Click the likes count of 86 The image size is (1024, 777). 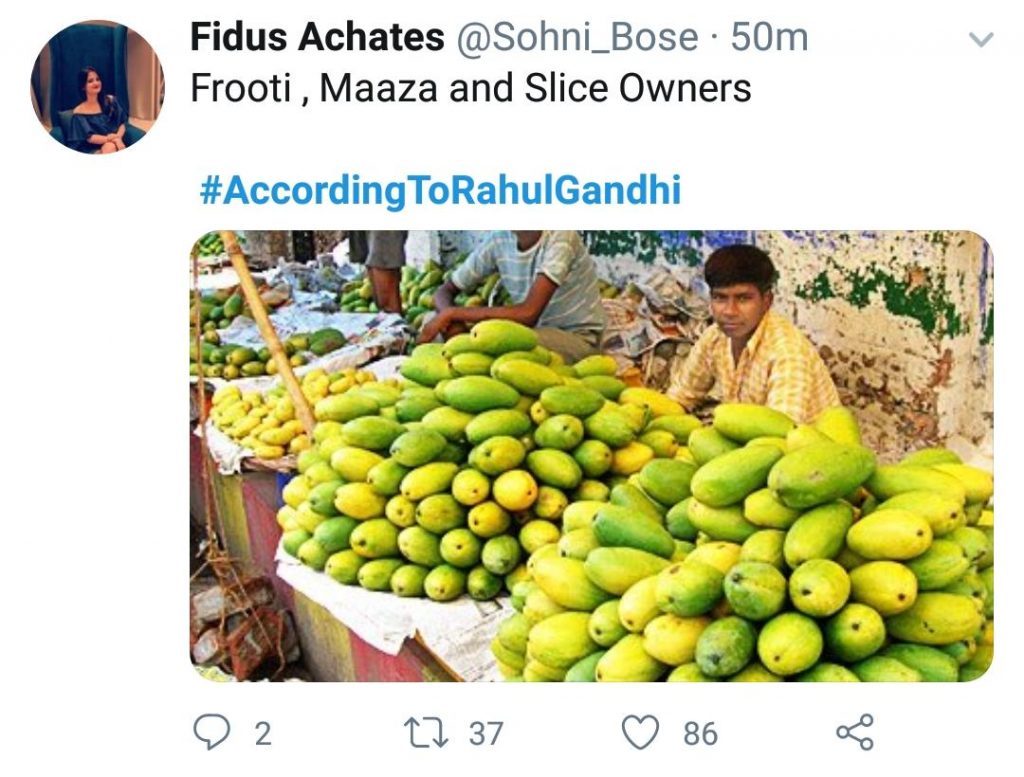click(x=700, y=734)
